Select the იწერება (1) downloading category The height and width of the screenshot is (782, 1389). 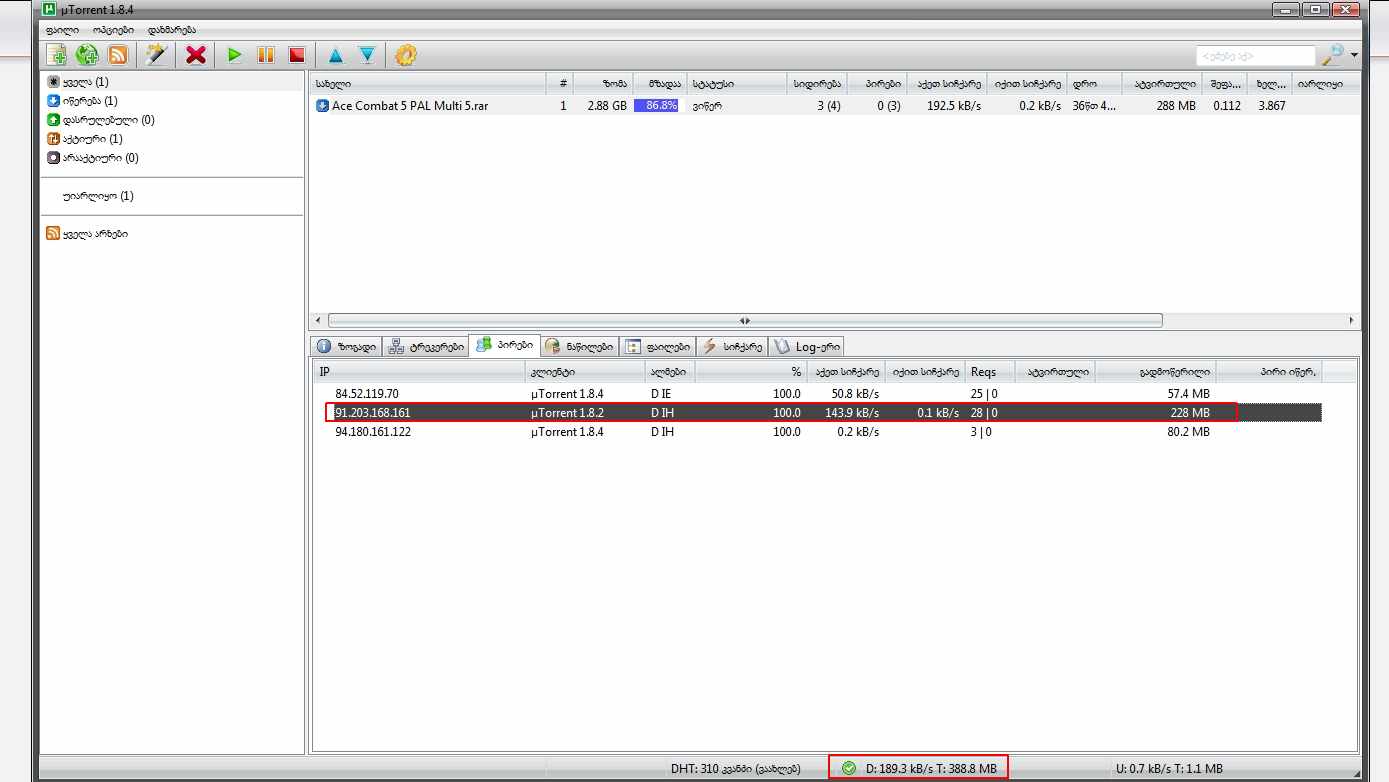point(82,101)
